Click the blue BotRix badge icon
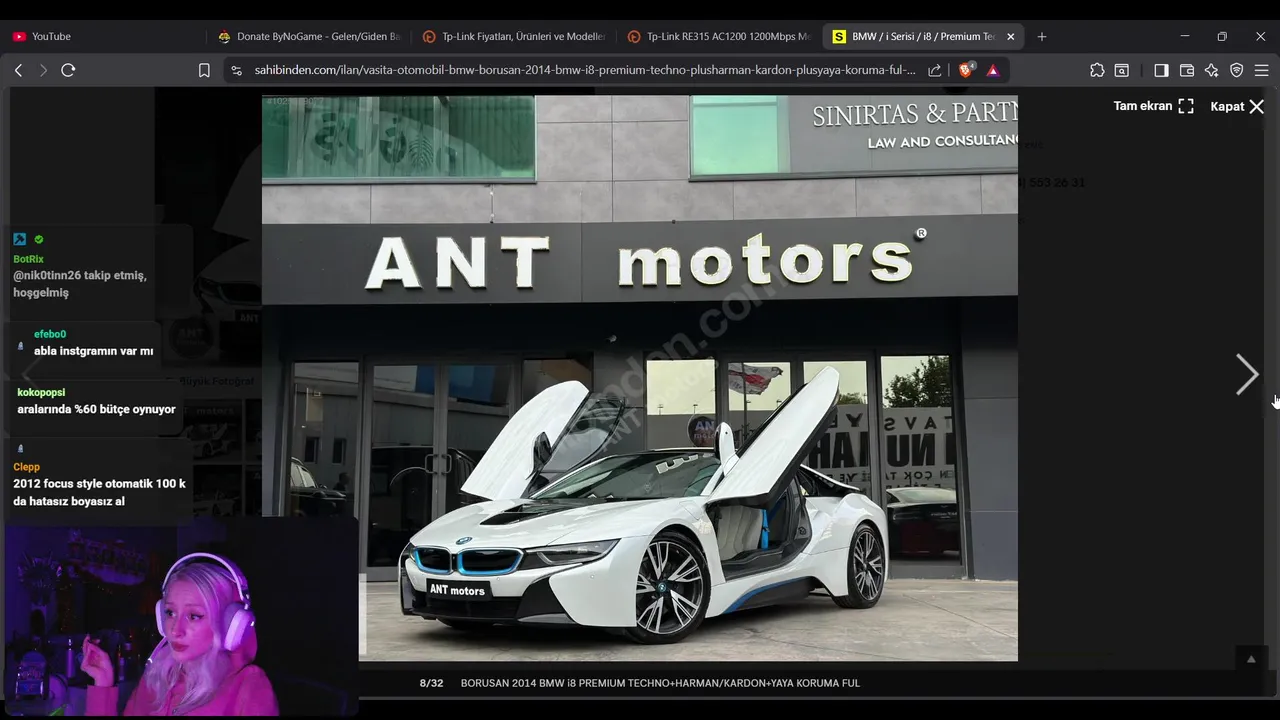The width and height of the screenshot is (1280, 720). point(19,239)
